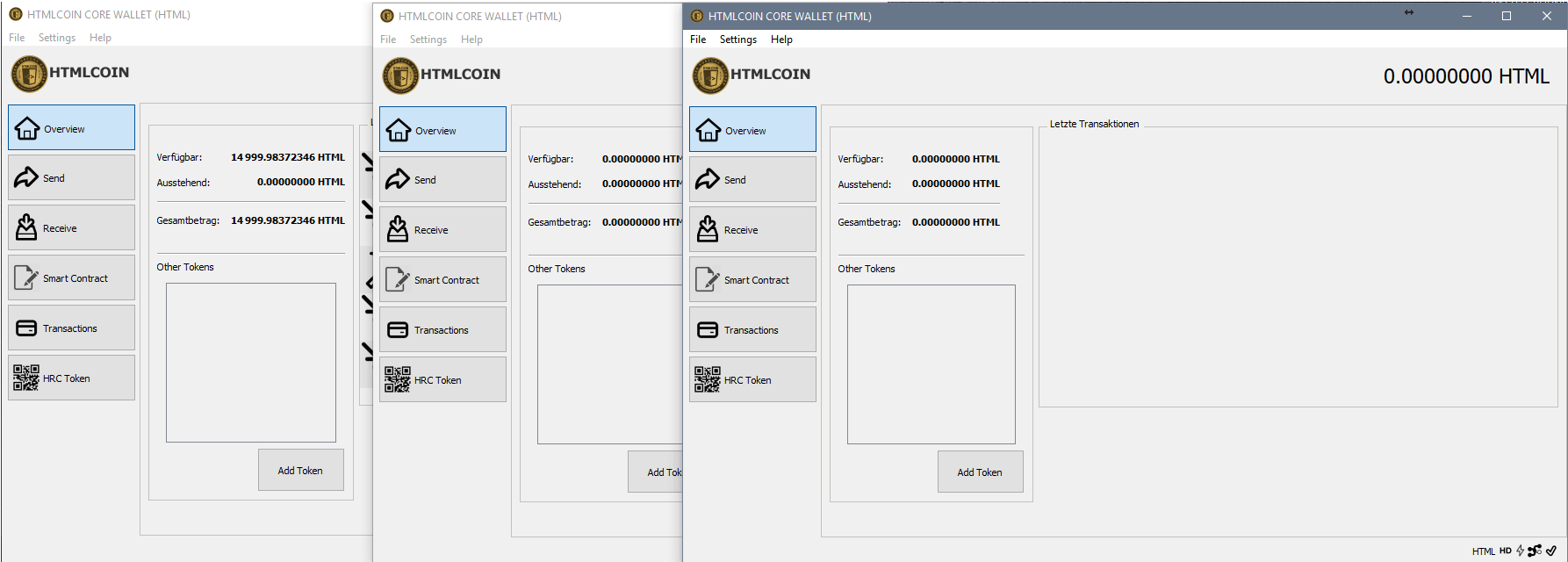Open HRC Token QR icon in front window
Screen dimensions: 1568x562
(x=708, y=379)
